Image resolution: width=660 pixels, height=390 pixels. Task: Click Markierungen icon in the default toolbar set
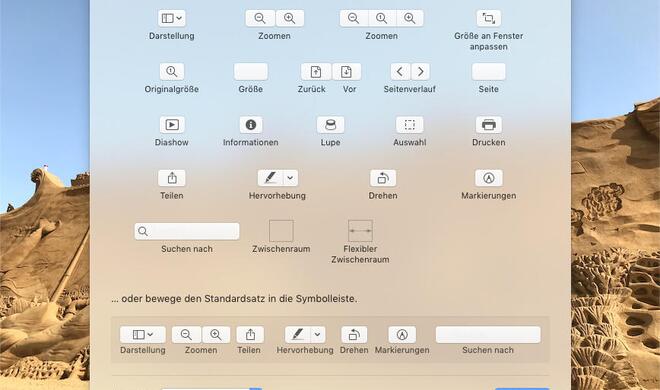point(402,334)
